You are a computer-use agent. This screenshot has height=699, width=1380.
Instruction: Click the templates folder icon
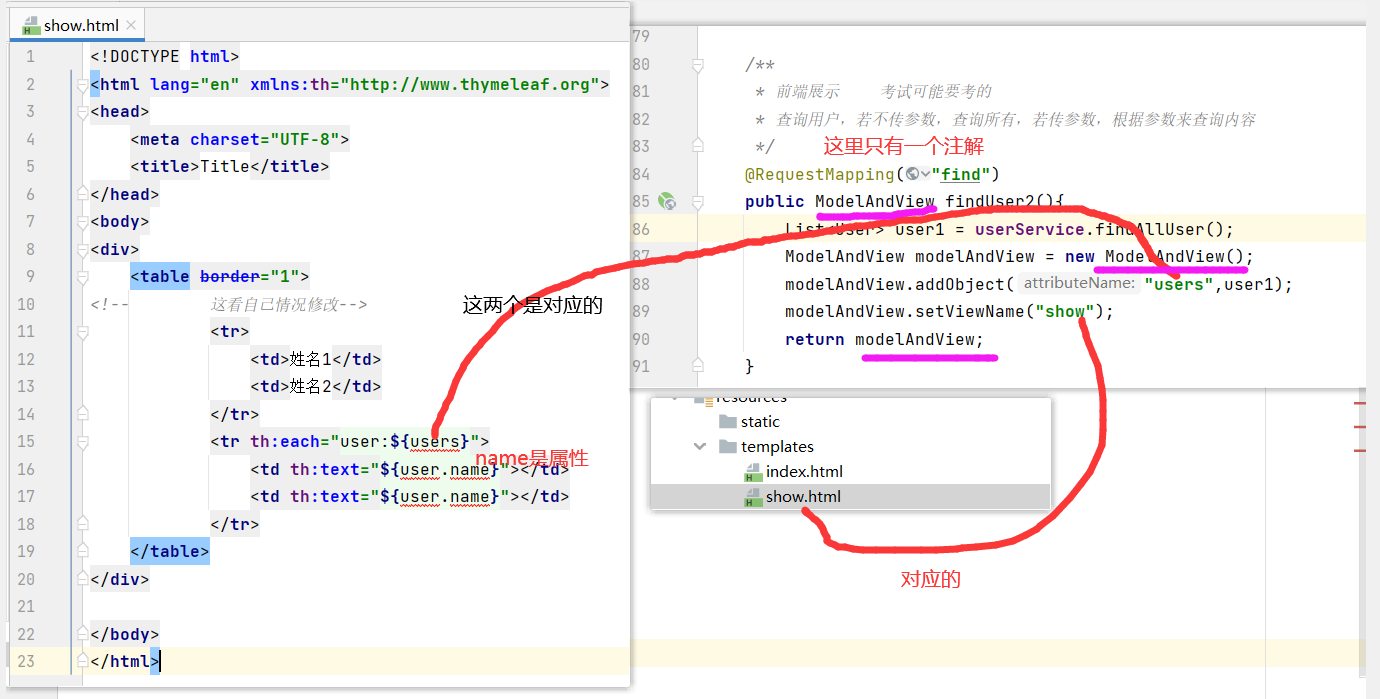(727, 447)
